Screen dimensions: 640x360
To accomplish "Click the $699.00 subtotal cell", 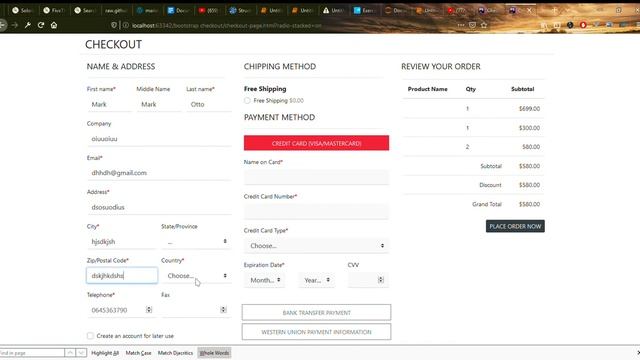I will (529, 109).
